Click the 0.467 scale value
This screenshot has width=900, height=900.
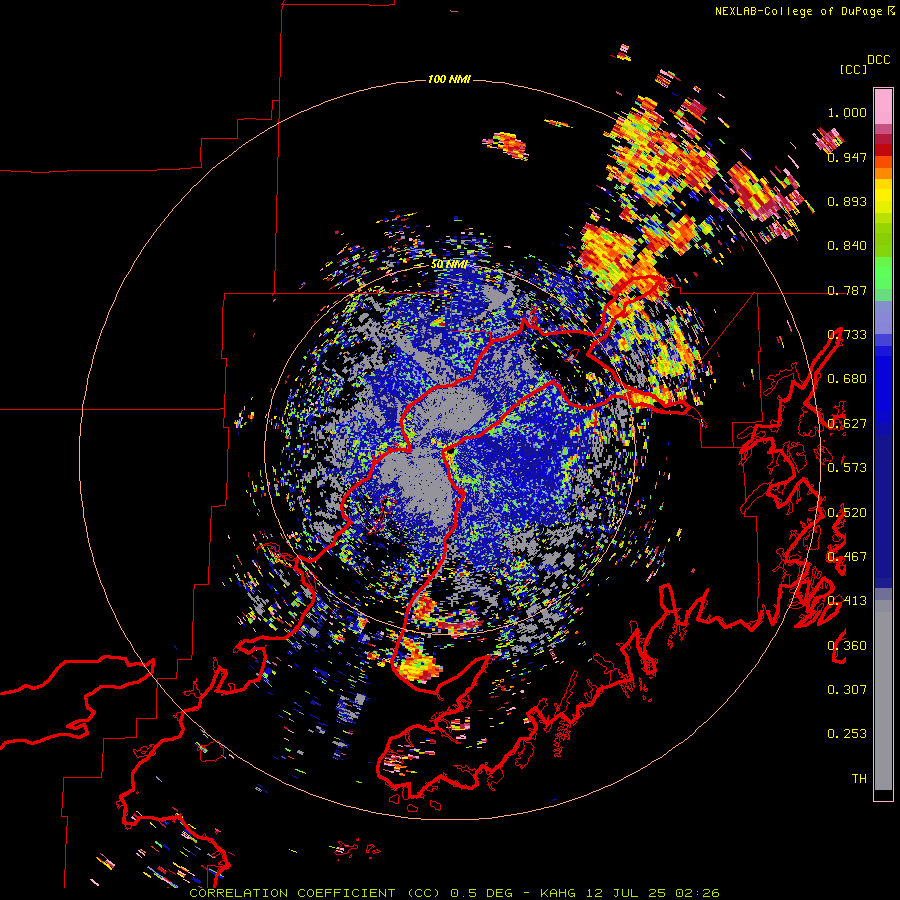pos(847,557)
